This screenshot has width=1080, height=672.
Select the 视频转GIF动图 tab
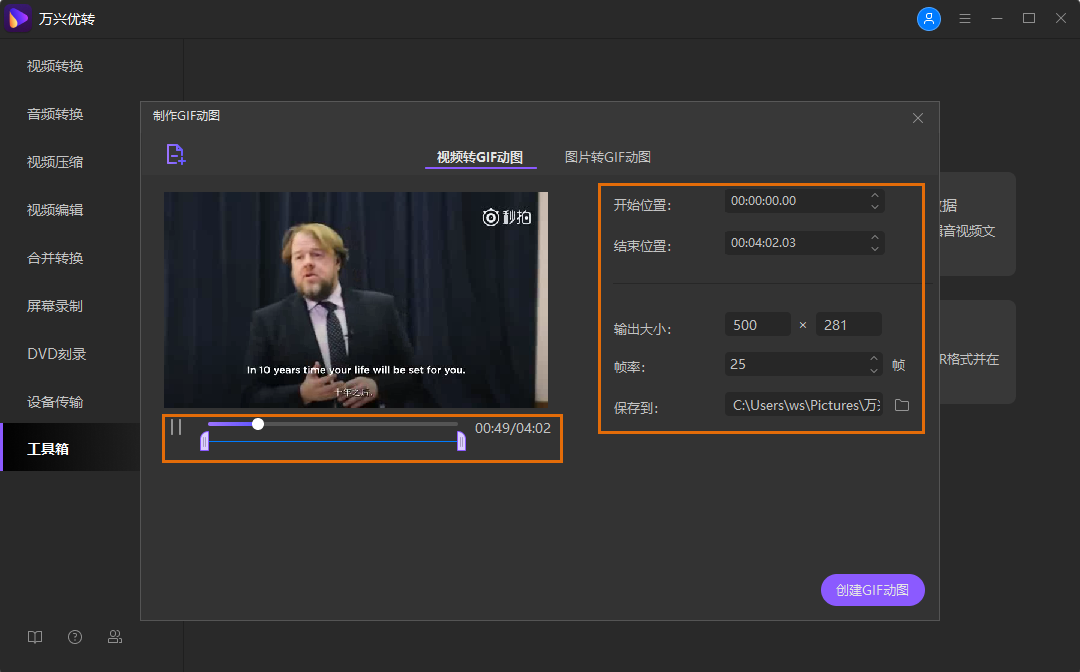(x=480, y=157)
